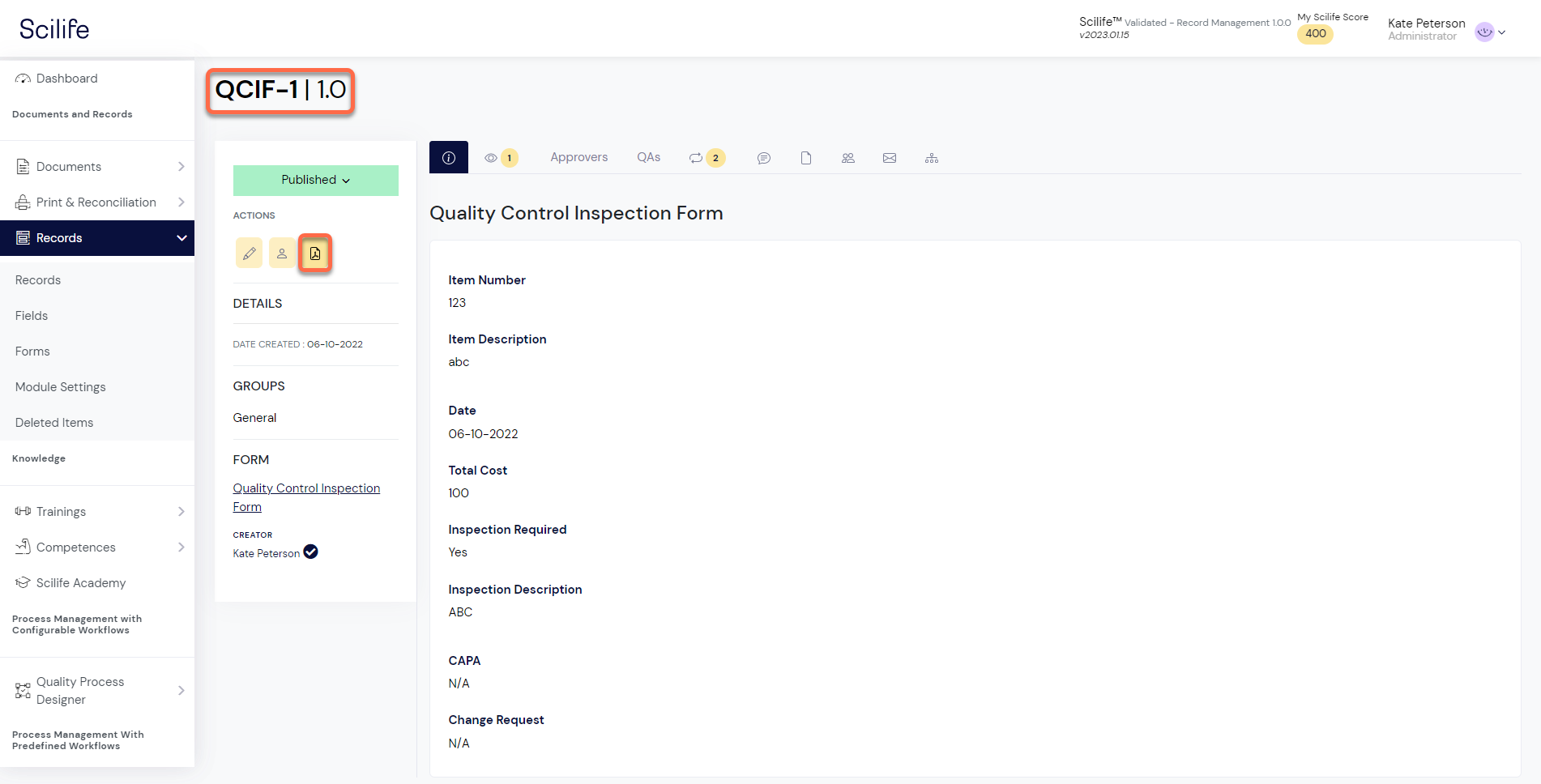Open the Records submenu item
The width and height of the screenshot is (1541, 784).
pyautogui.click(x=38, y=280)
